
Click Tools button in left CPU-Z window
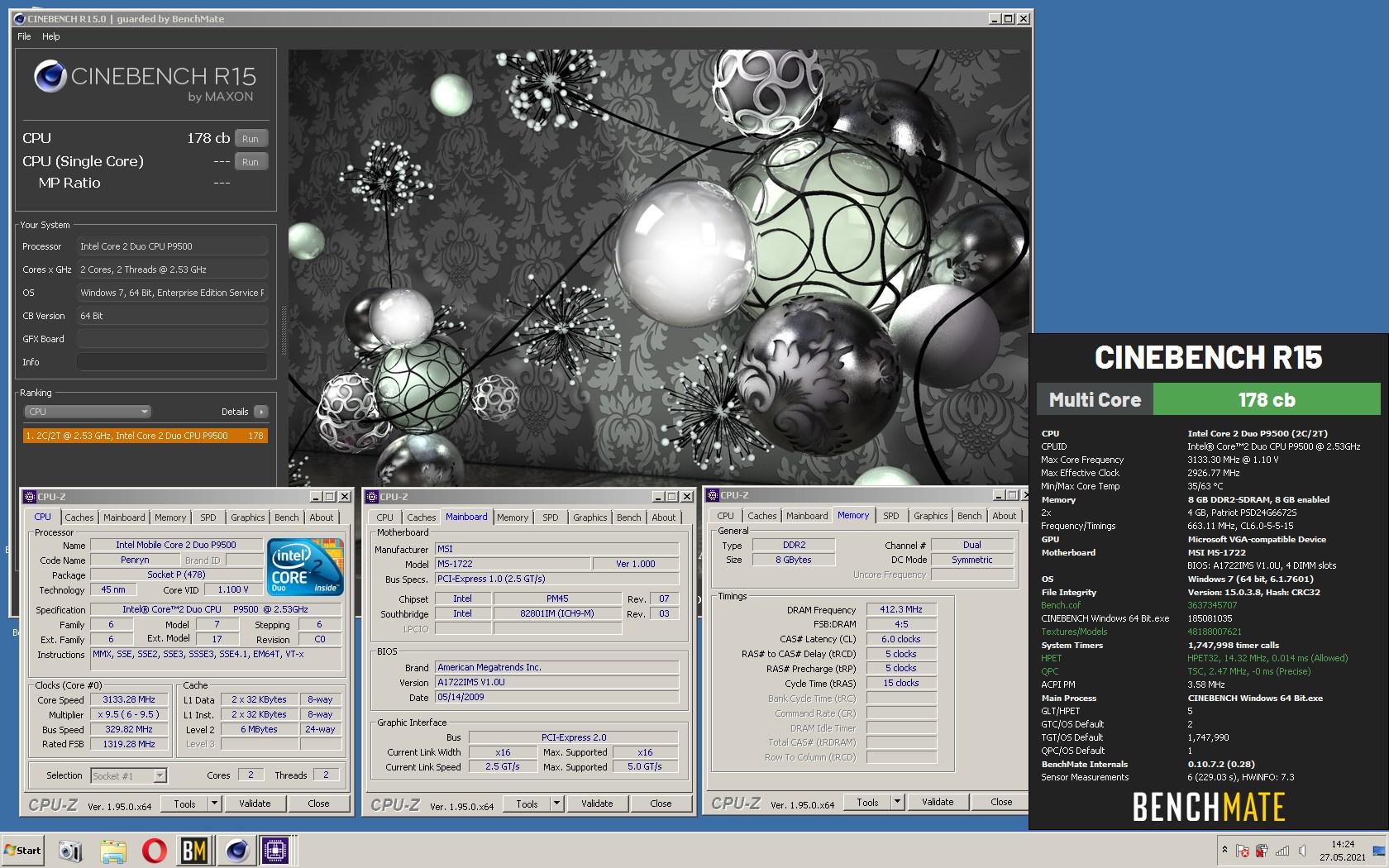coord(184,804)
